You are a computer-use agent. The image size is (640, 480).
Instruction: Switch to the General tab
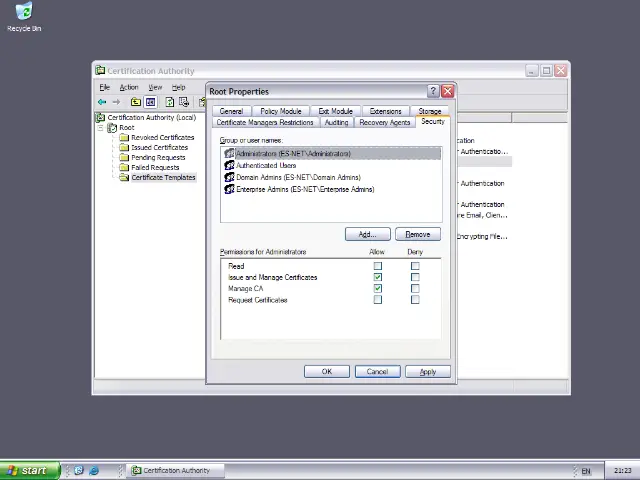click(x=231, y=111)
